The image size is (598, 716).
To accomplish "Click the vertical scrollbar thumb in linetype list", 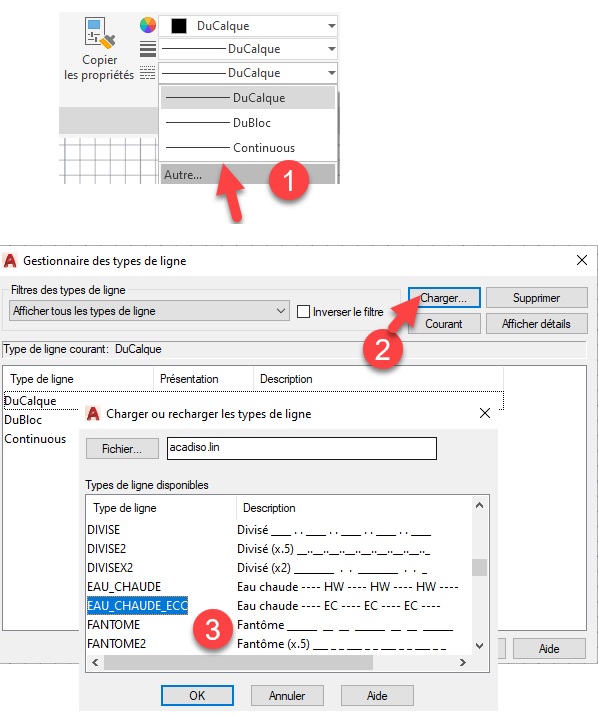I will (479, 568).
